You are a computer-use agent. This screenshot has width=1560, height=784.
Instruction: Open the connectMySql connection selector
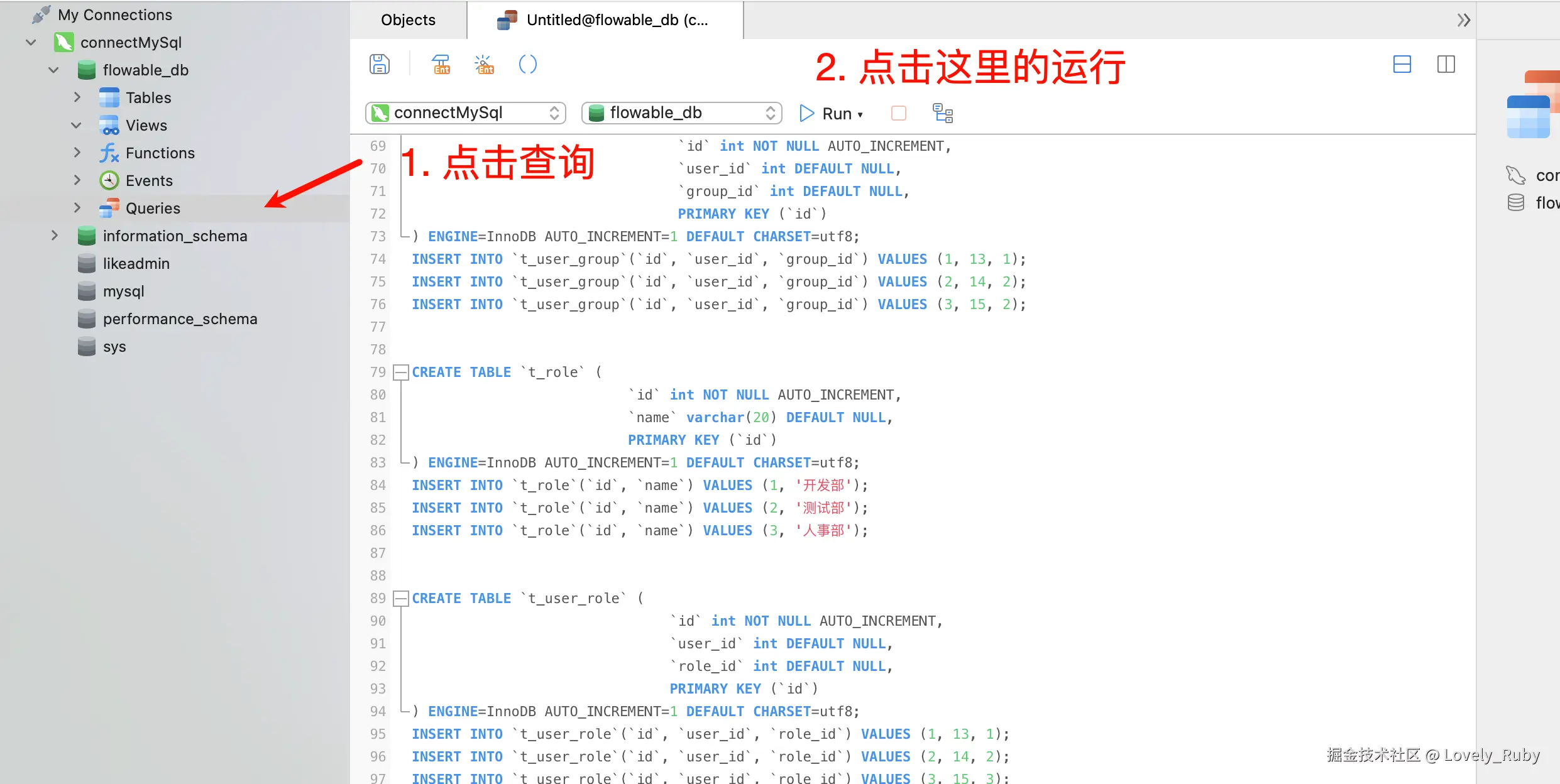pos(465,112)
